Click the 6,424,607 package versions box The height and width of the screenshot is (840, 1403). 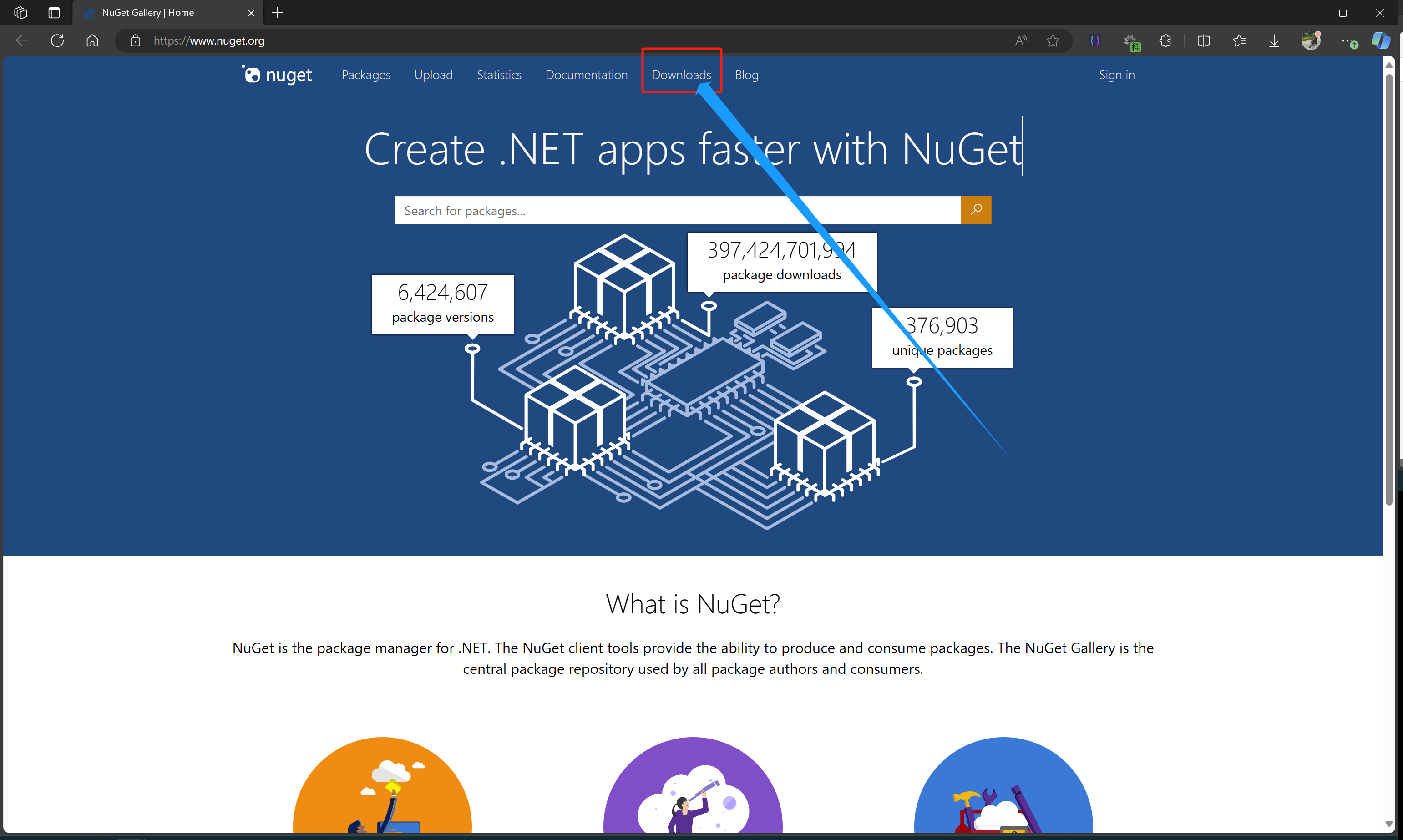[x=443, y=304]
